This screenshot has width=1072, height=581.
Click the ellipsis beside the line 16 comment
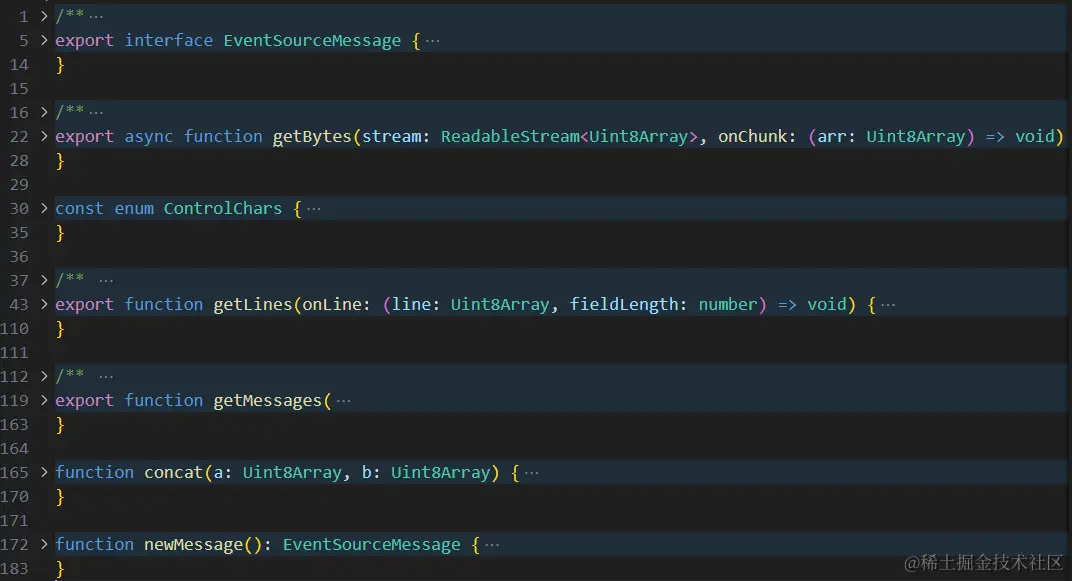pyautogui.click(x=96, y=112)
